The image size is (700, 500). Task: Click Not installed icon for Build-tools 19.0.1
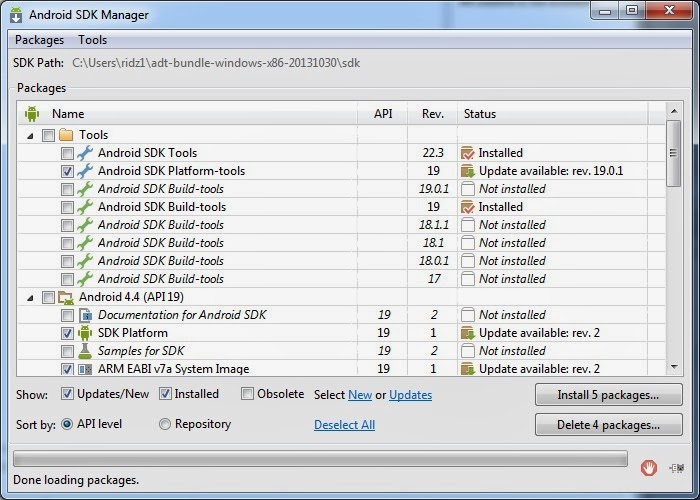(467, 189)
